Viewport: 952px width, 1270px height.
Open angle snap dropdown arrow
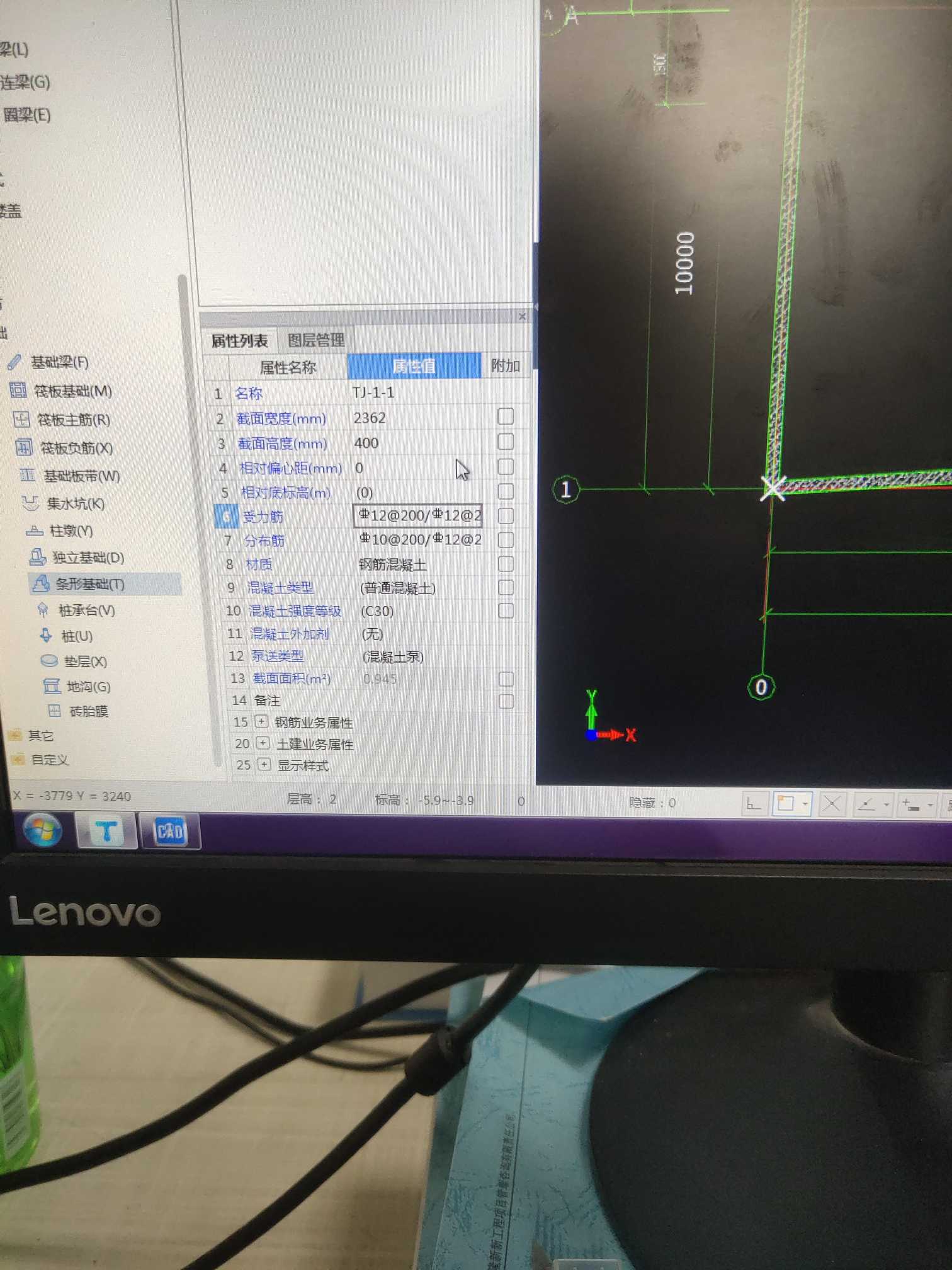click(x=886, y=805)
